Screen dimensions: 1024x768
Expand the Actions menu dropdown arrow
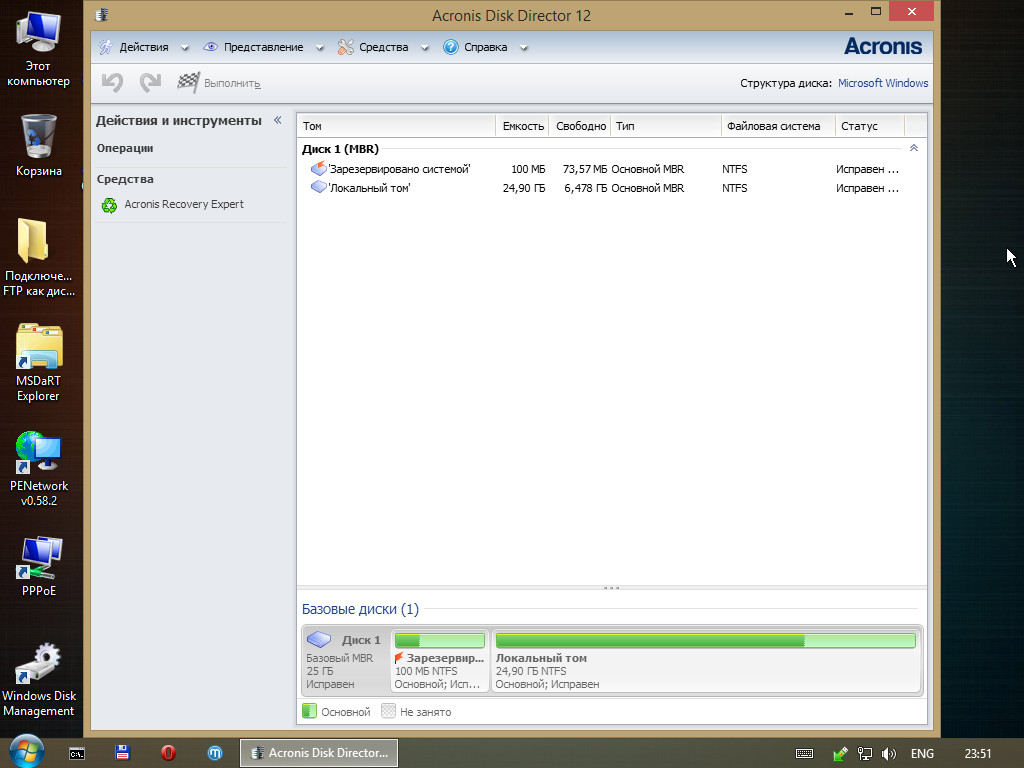[x=185, y=48]
